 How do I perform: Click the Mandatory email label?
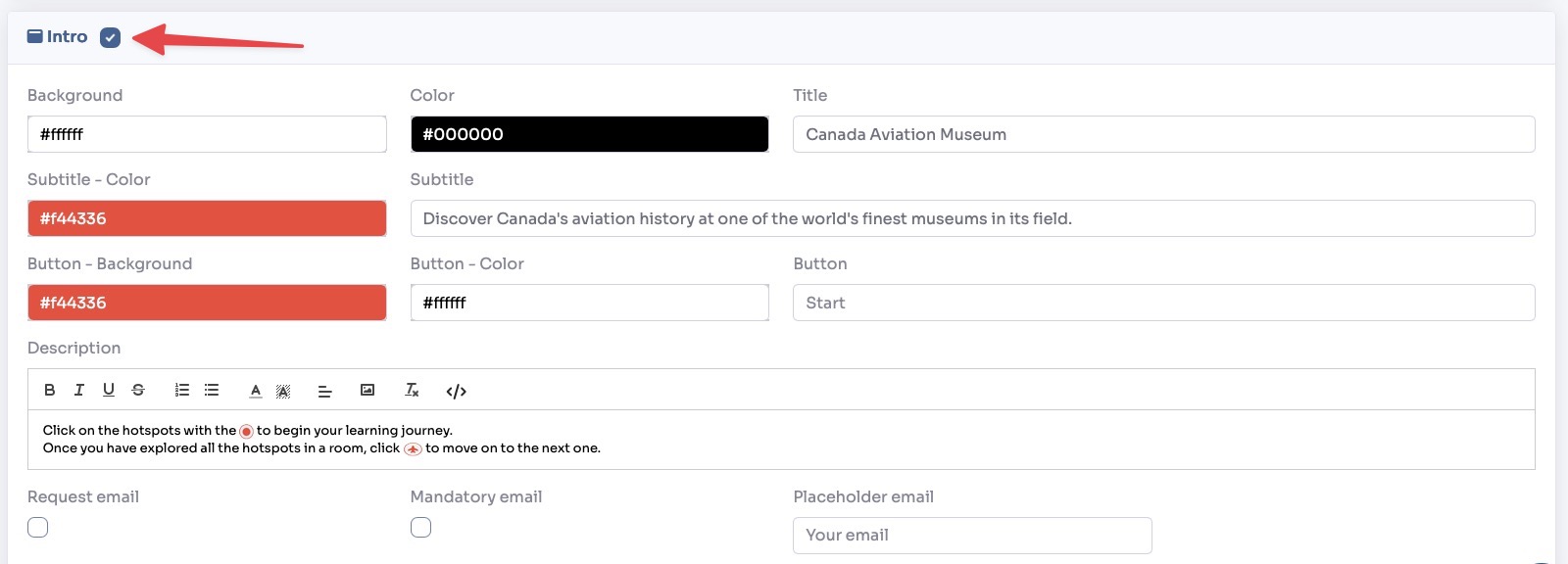[476, 496]
